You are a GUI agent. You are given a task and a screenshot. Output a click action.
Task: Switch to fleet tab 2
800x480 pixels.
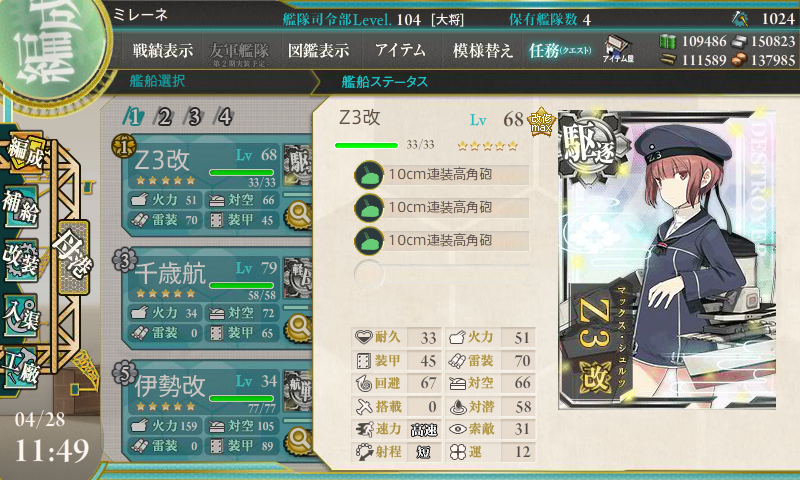(164, 117)
